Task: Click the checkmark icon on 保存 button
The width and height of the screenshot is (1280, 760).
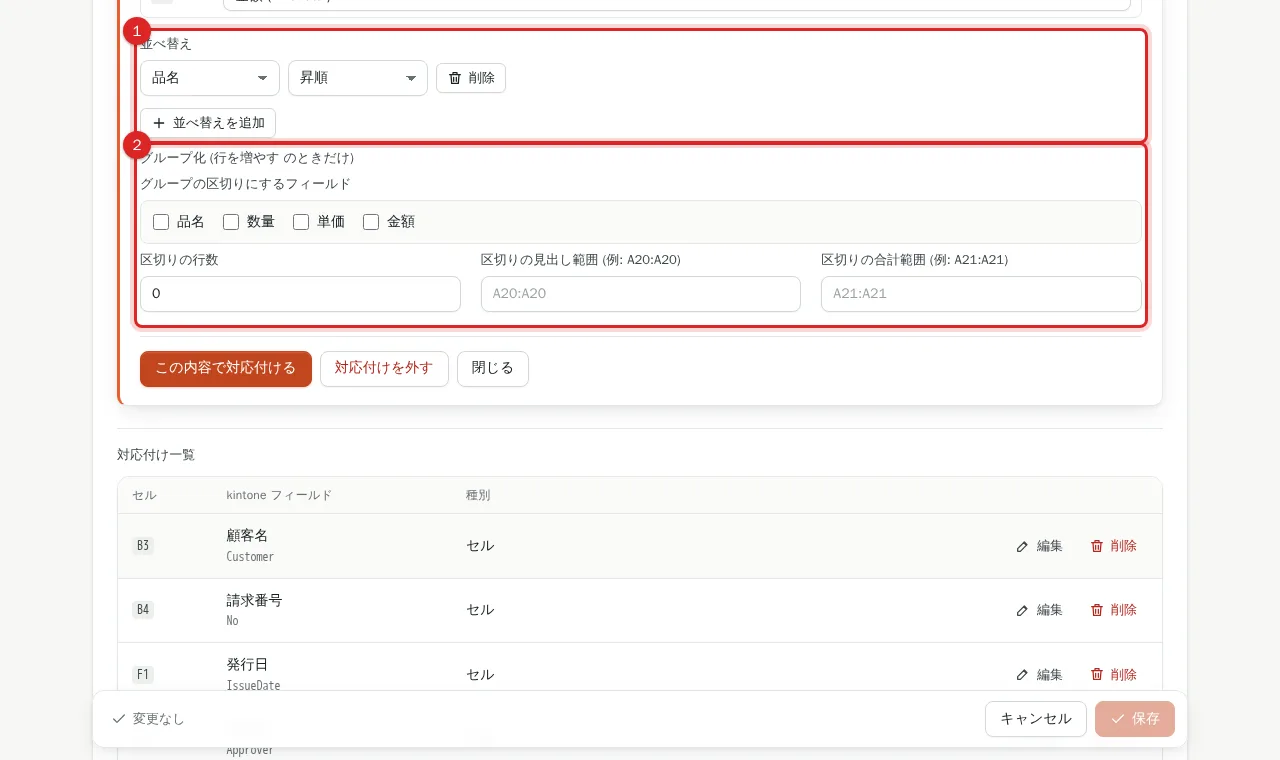Action: (x=1118, y=719)
